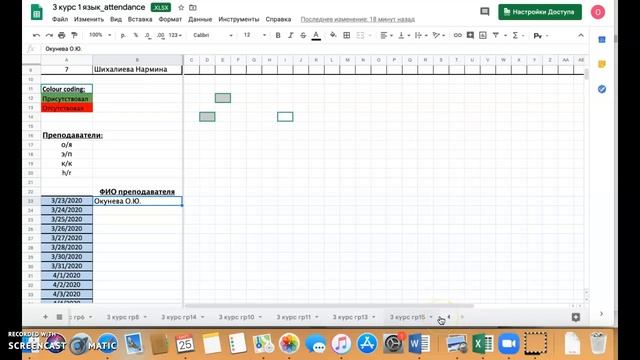Screen dimensions: 640x360
Task: Open the Инструменты menu
Action: 239,19
